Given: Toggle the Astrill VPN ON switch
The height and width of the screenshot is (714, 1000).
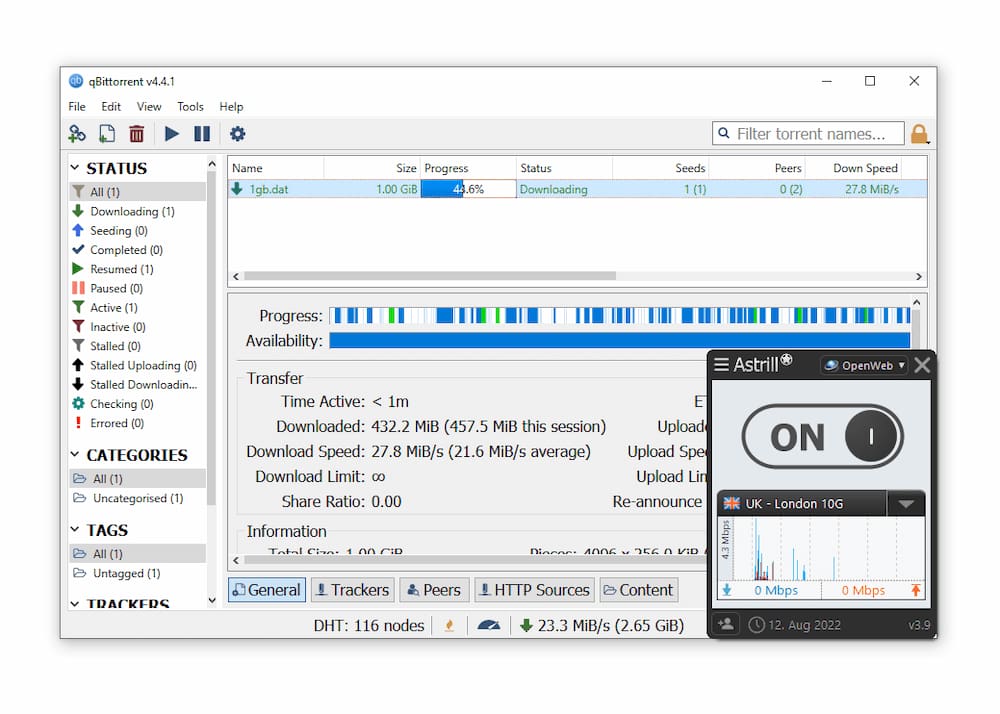Looking at the screenshot, I should (822, 438).
